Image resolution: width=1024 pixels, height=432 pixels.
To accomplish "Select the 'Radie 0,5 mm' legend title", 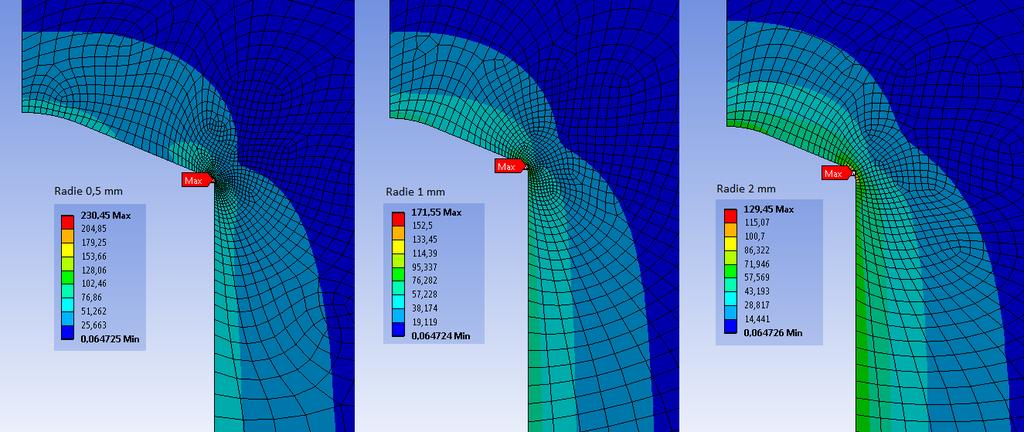I will pyautogui.click(x=88, y=191).
